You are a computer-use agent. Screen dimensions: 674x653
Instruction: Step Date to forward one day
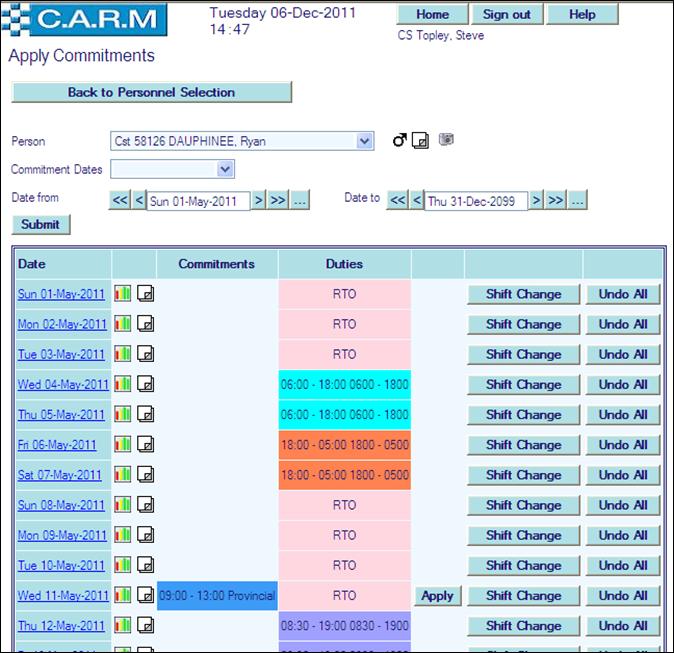(536, 200)
